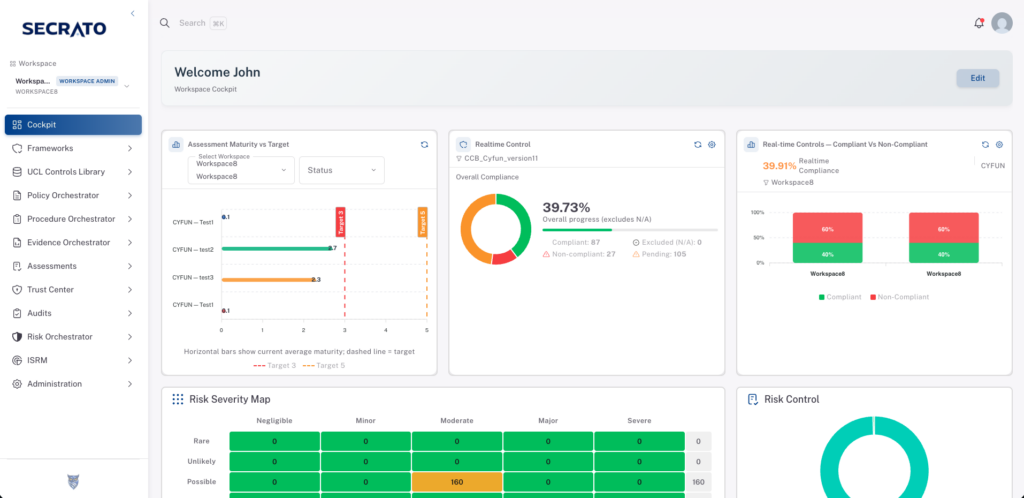
Task: Click the UCL Controls Library database icon
Action: tap(17, 172)
